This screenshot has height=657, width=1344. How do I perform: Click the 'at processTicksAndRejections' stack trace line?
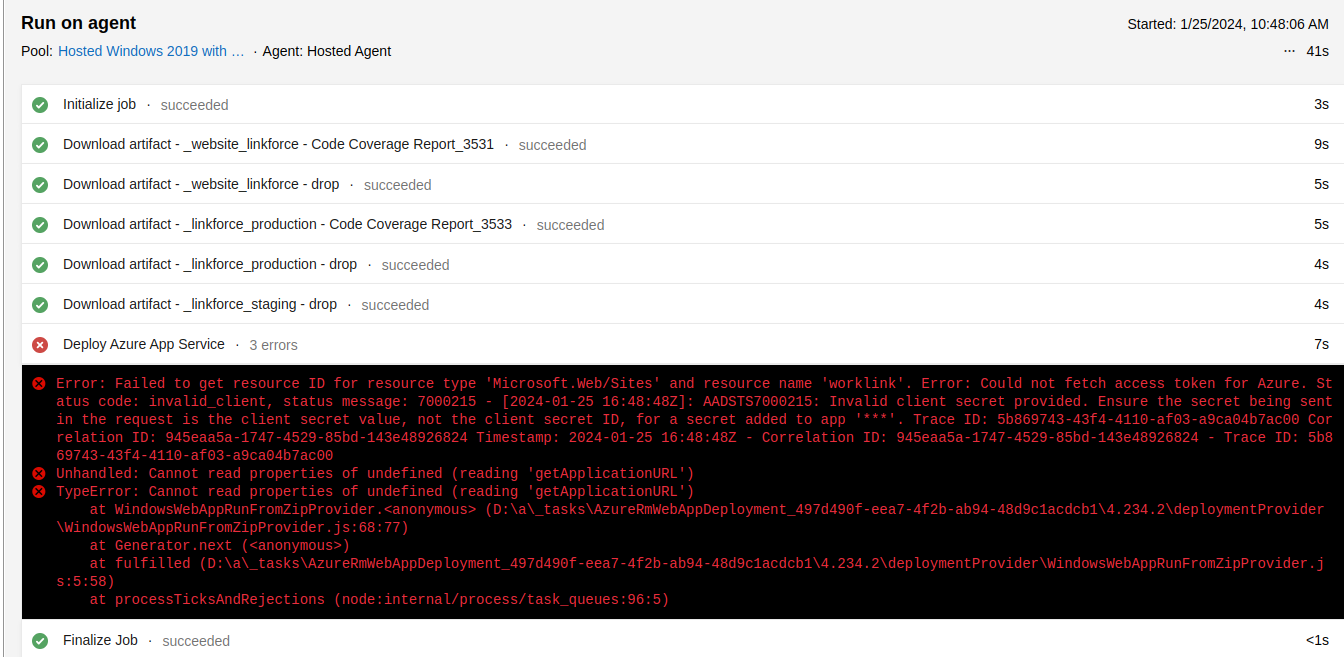379,600
